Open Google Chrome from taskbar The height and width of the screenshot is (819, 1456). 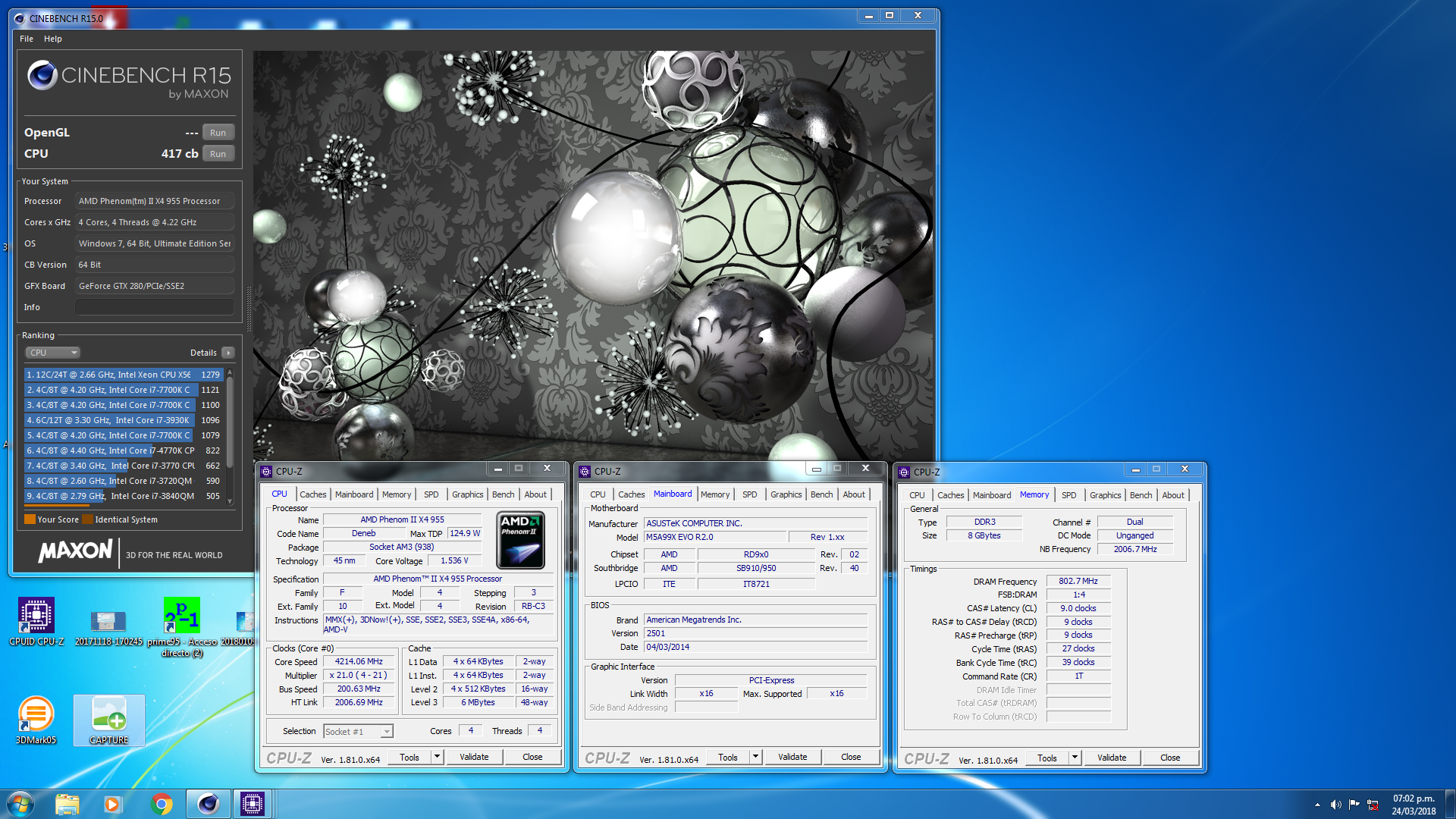tap(161, 804)
